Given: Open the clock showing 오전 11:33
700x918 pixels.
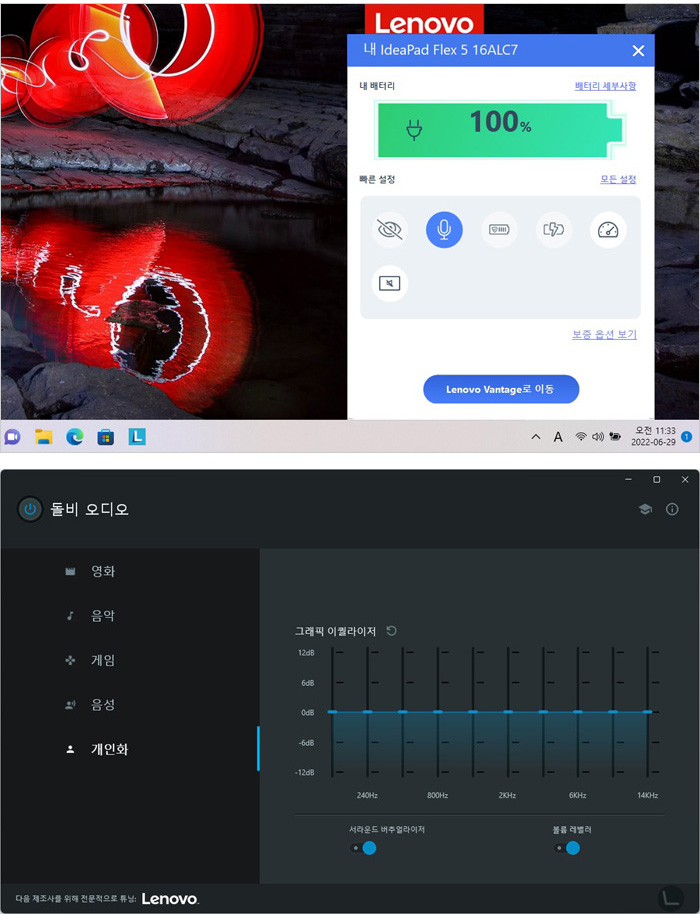Looking at the screenshot, I should tap(653, 436).
